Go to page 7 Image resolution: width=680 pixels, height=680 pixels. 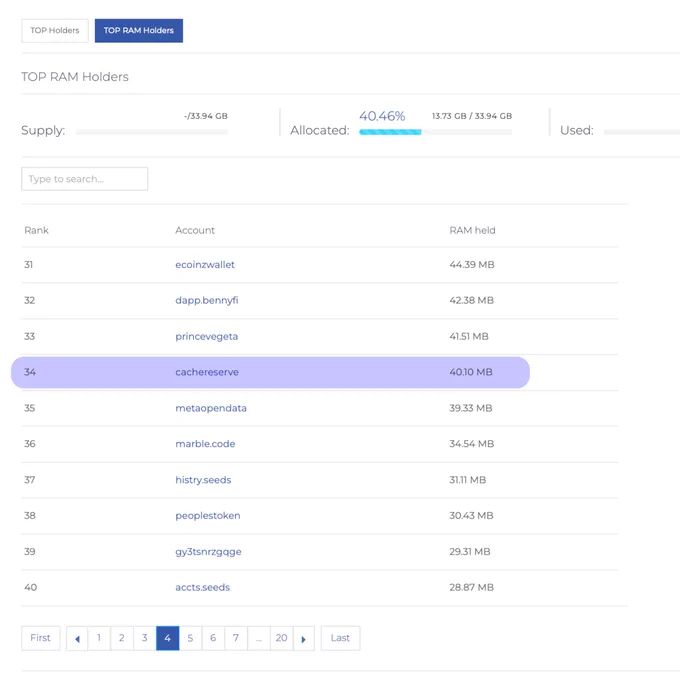[236, 638]
